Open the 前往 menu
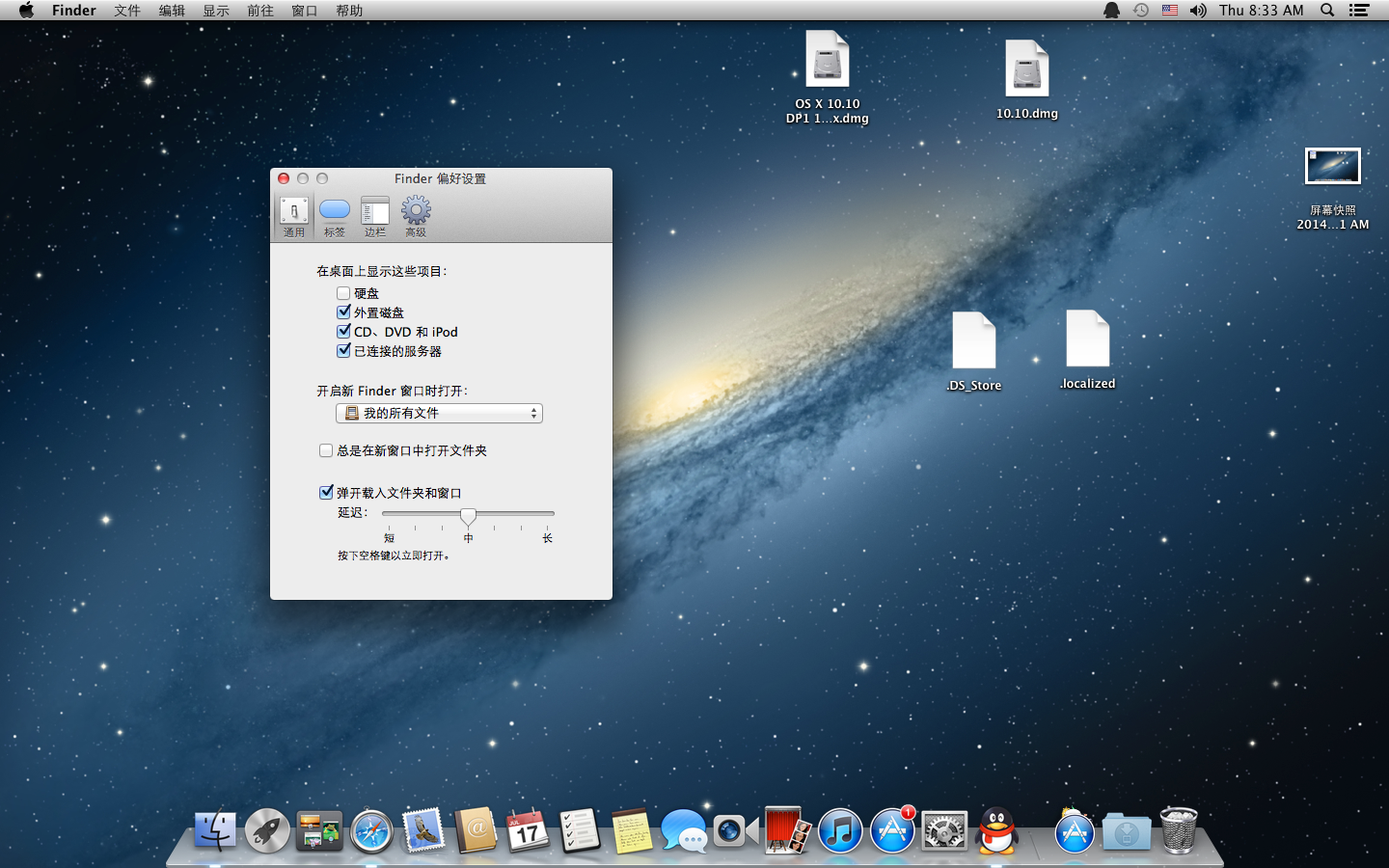Viewport: 1389px width, 868px height. 260,11
